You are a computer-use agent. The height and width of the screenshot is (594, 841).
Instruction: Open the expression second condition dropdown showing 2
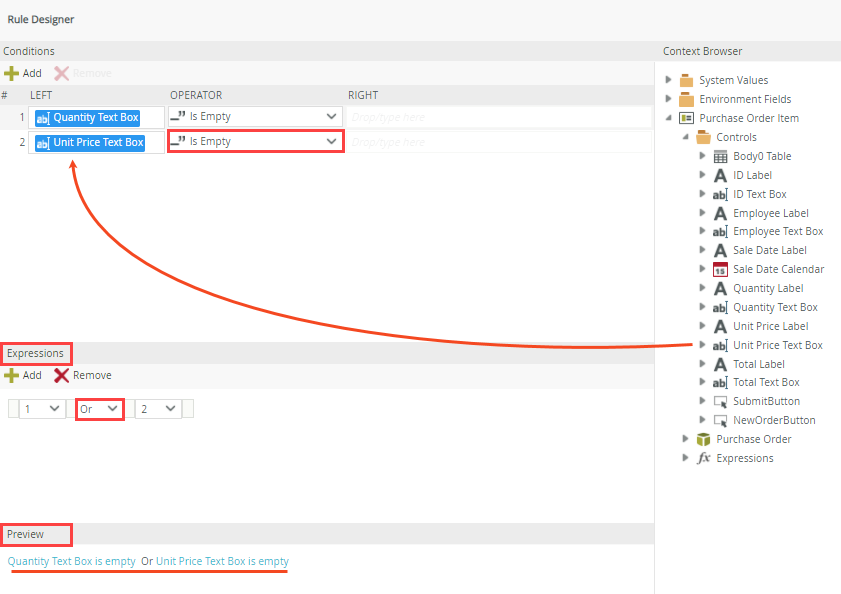coord(158,409)
